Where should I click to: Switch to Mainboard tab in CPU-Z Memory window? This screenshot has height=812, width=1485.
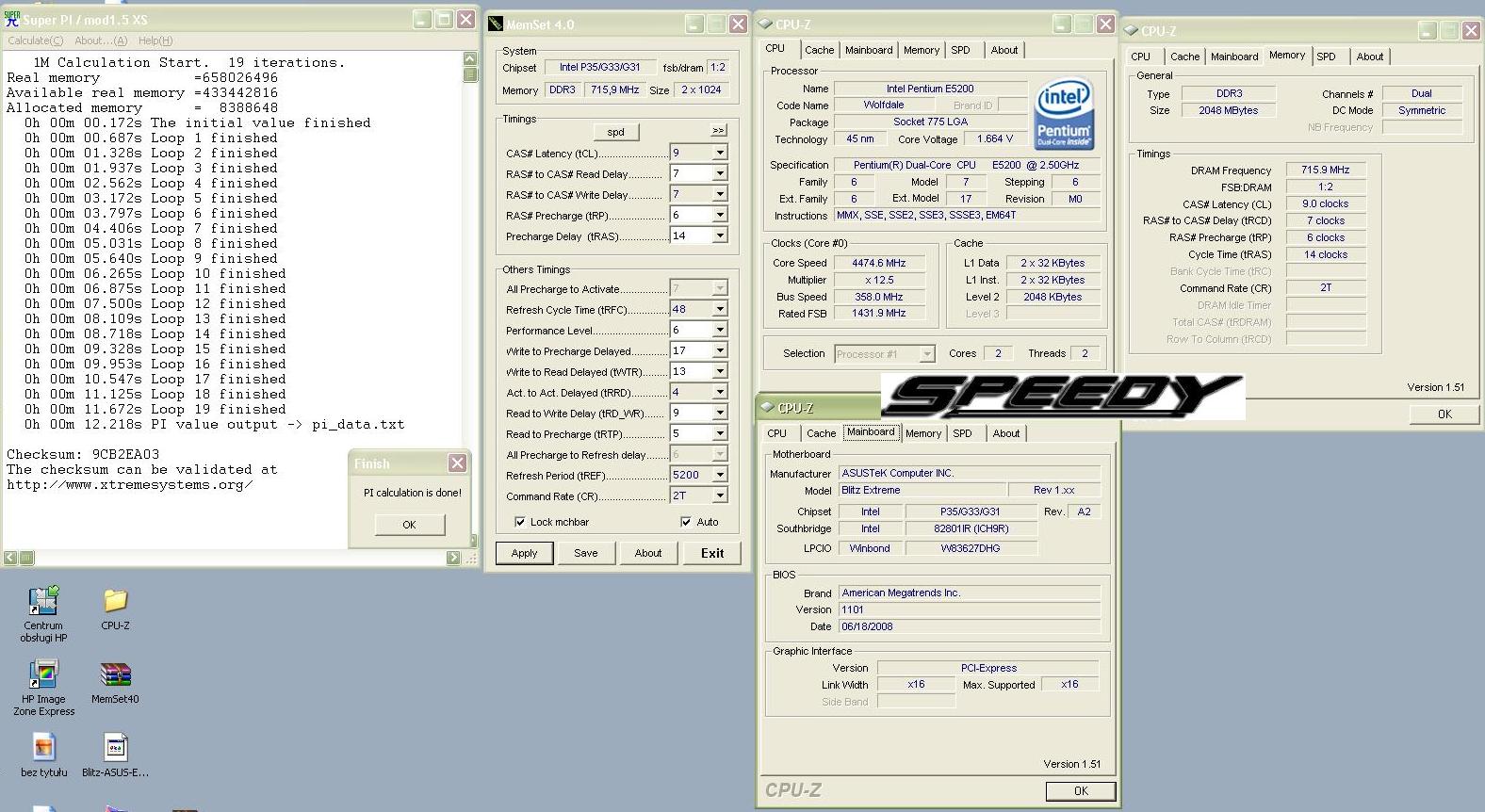tap(1234, 57)
